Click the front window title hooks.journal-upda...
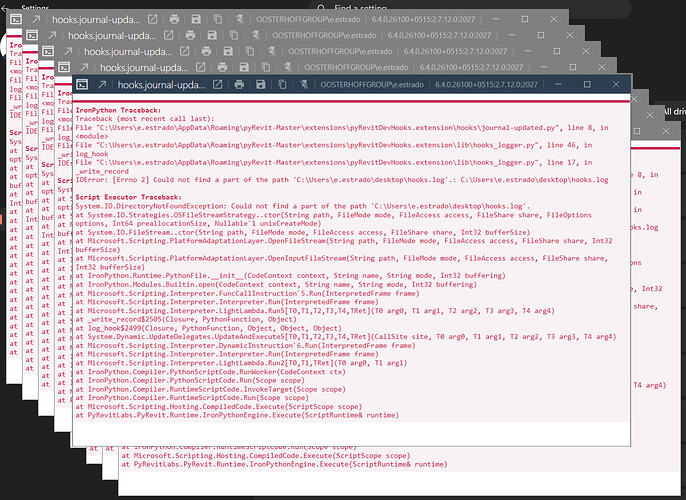The image size is (686, 500). click(x=161, y=84)
